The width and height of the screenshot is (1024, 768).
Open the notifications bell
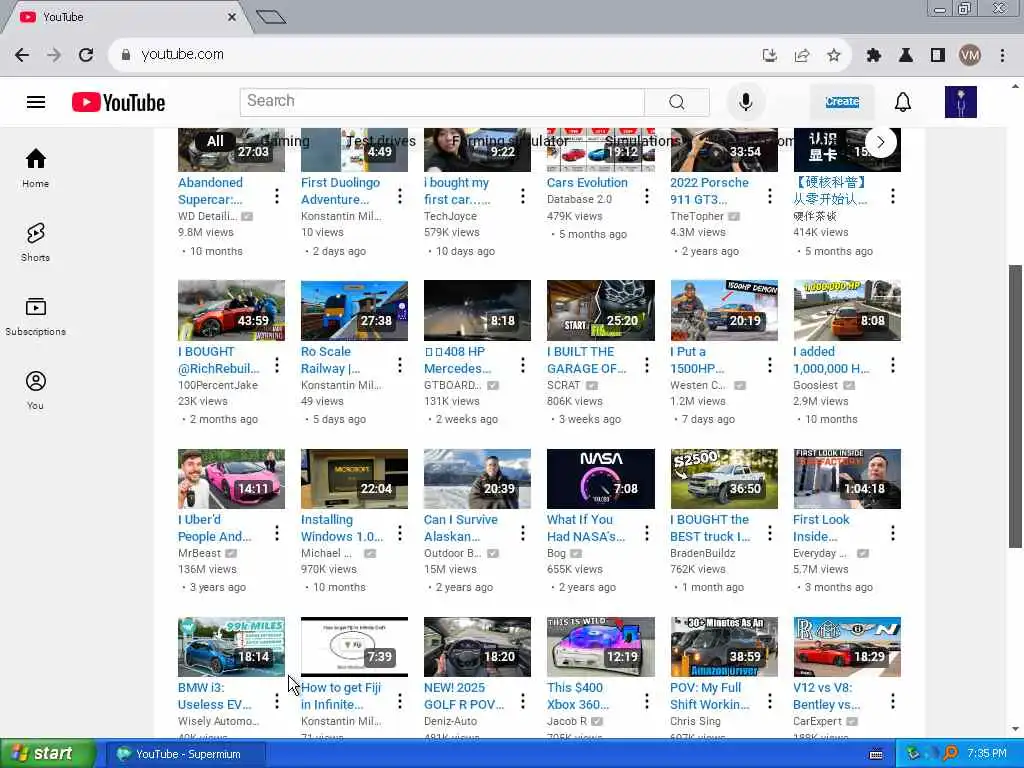[x=903, y=102]
